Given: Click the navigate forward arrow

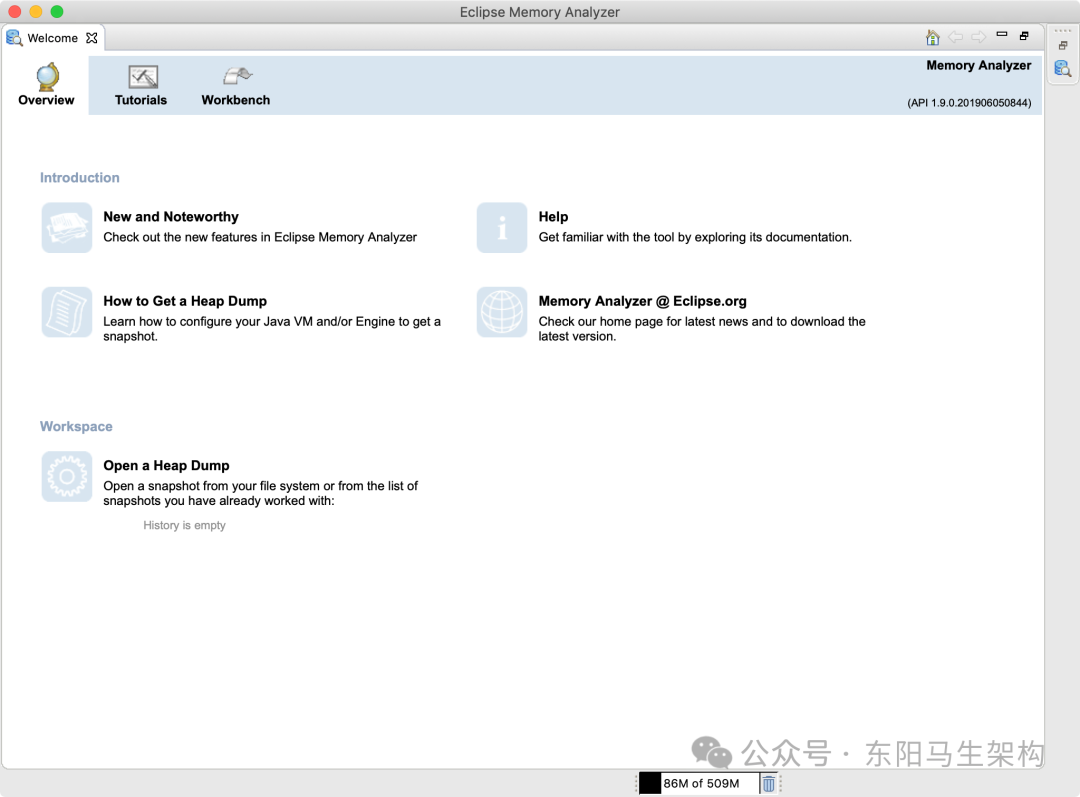Looking at the screenshot, I should [x=979, y=37].
